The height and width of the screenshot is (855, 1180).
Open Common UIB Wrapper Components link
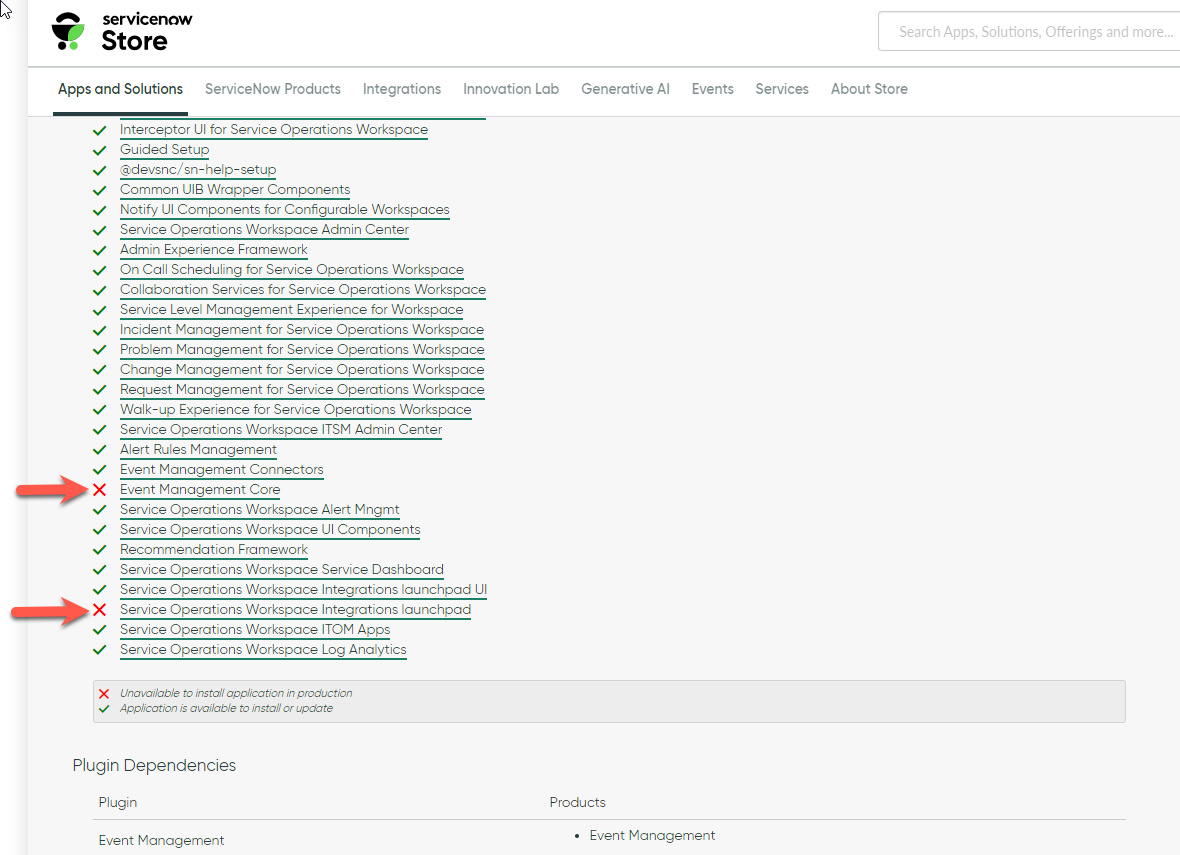point(235,190)
